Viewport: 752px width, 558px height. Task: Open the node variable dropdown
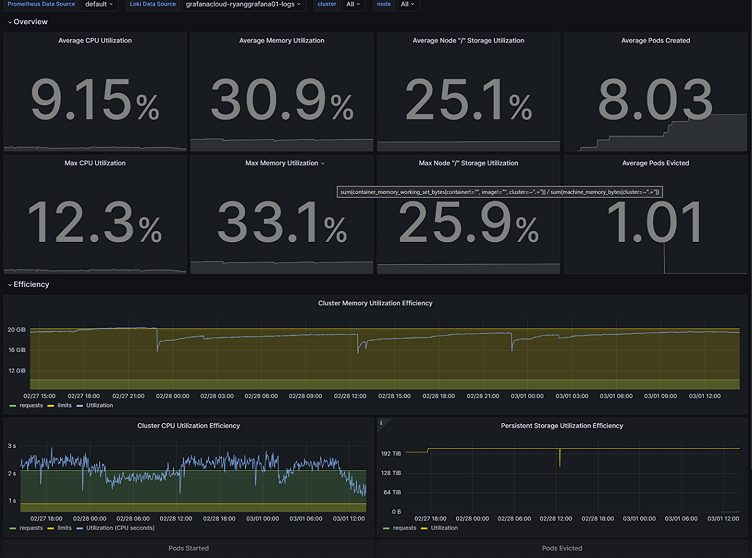[x=408, y=5]
